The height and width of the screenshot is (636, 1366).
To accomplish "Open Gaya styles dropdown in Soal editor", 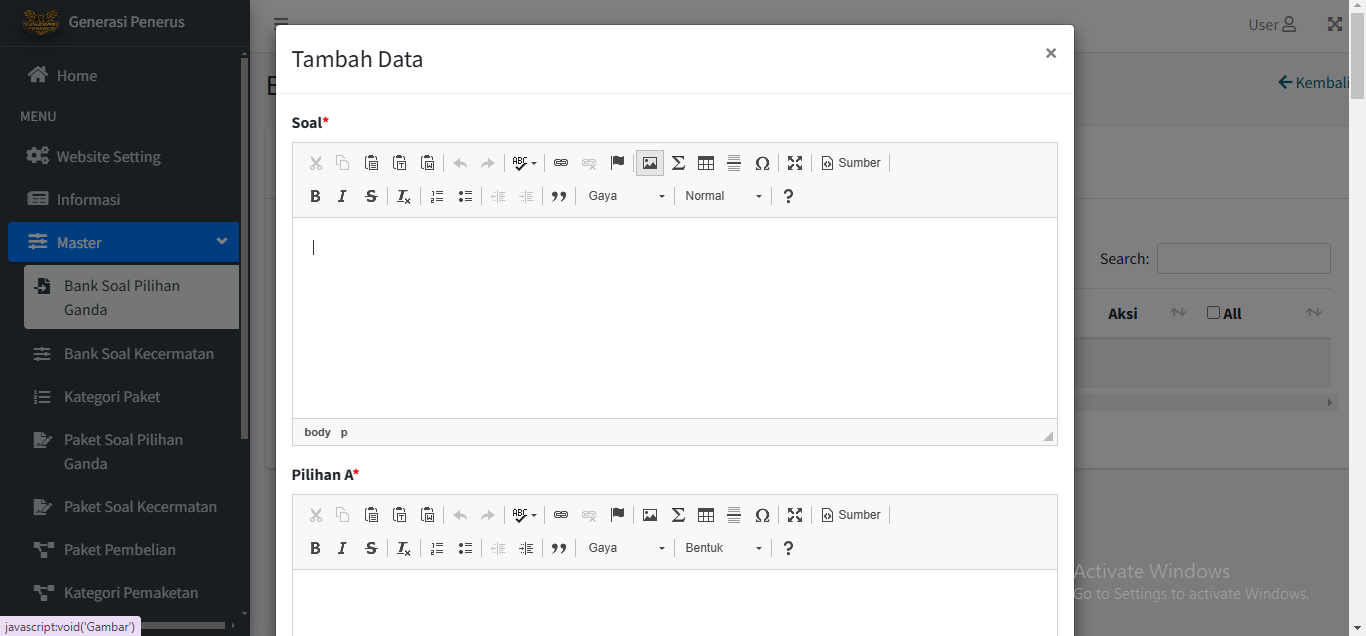I will coord(626,196).
